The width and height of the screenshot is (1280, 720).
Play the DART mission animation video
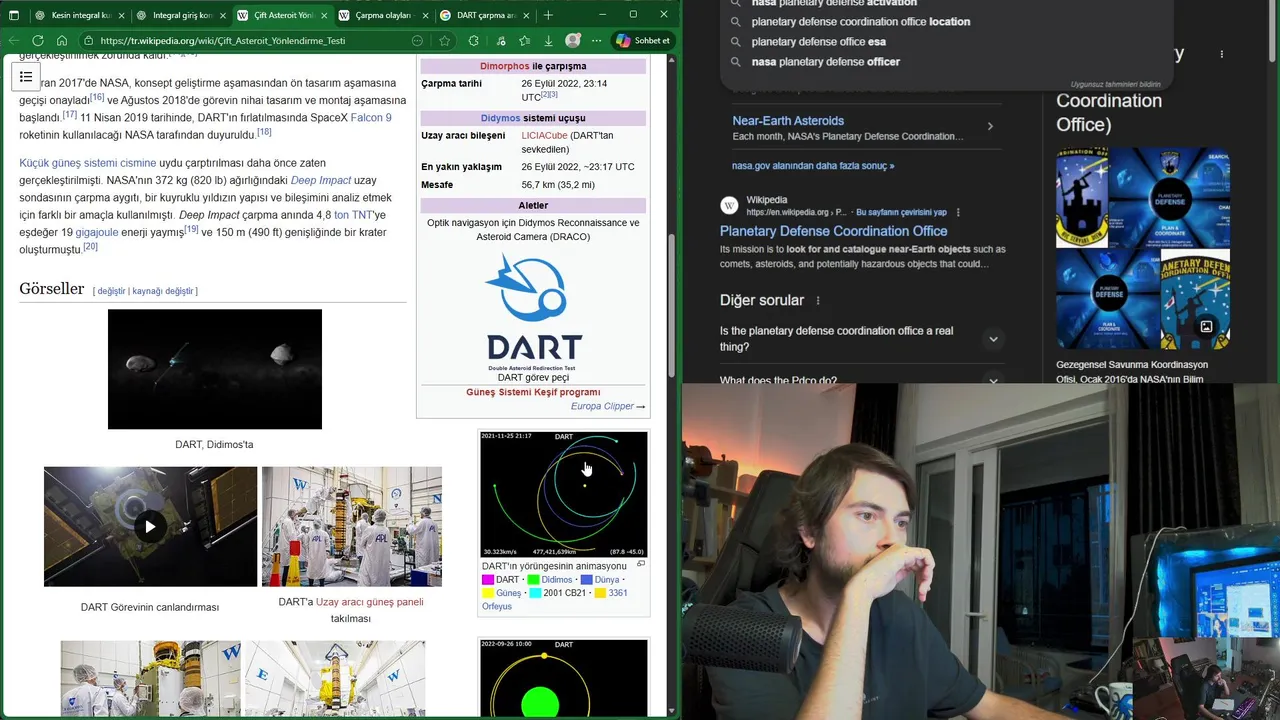150,526
